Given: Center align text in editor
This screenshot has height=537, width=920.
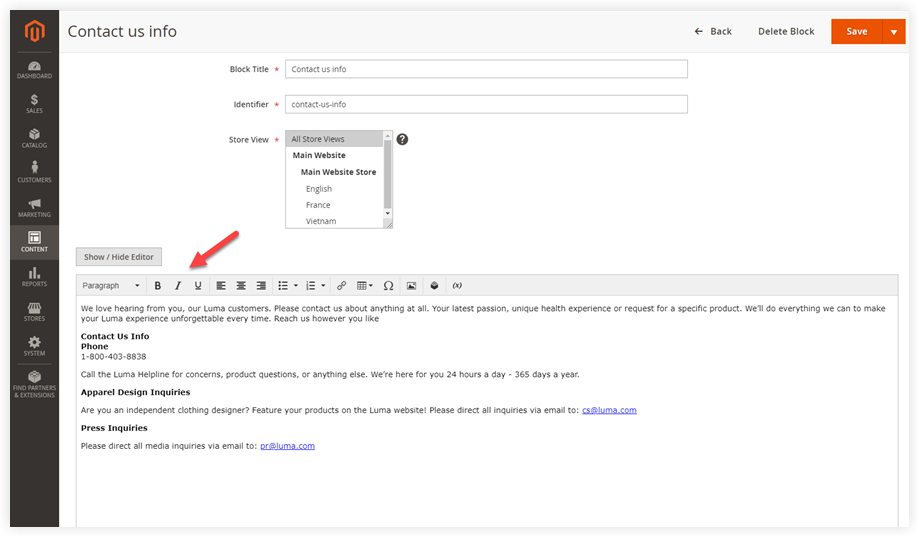Looking at the screenshot, I should pos(241,286).
